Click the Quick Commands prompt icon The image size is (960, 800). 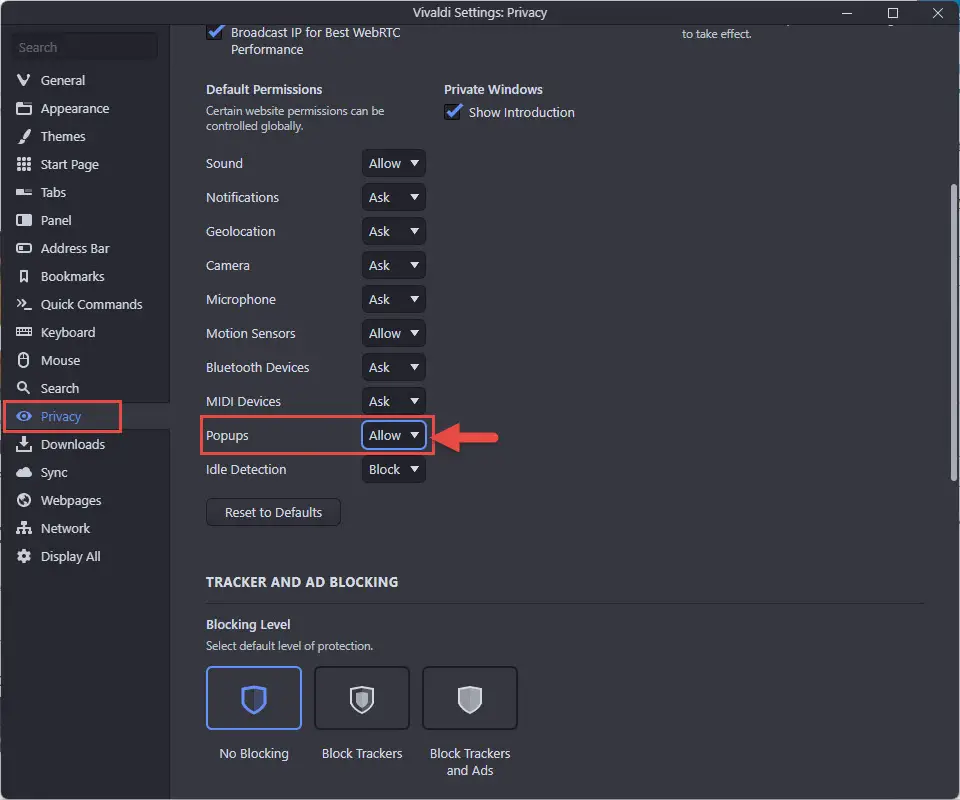click(x=24, y=304)
